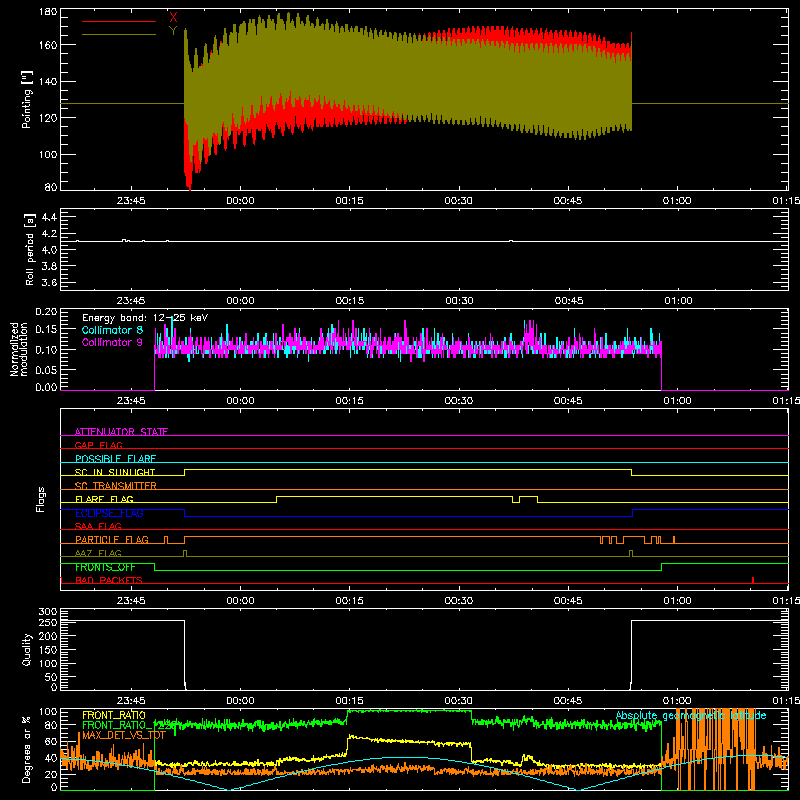800x800 pixels.
Task: Click the SAA_FLAG label
Action: click(x=98, y=526)
